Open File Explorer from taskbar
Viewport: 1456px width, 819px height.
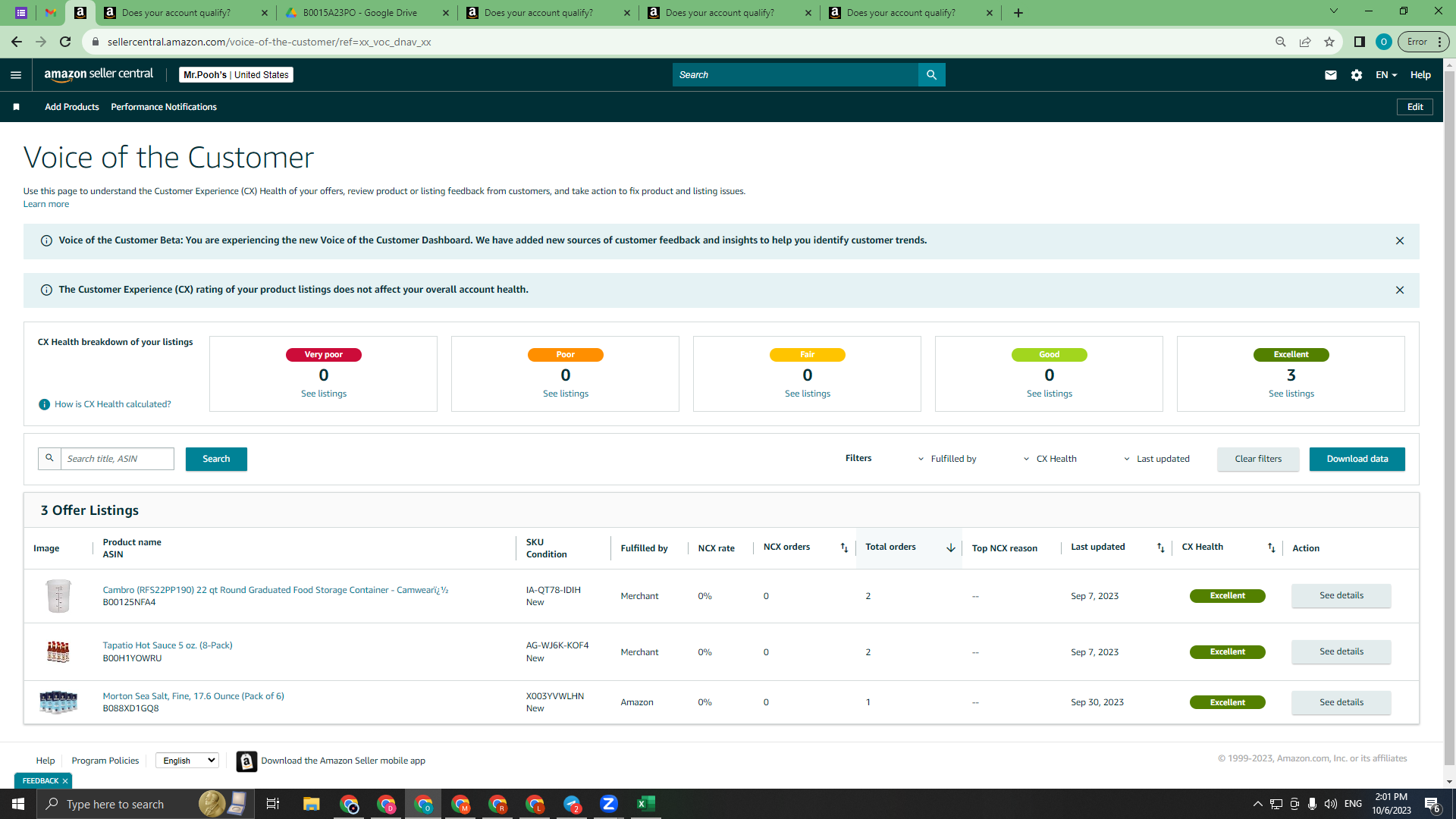tap(312, 804)
